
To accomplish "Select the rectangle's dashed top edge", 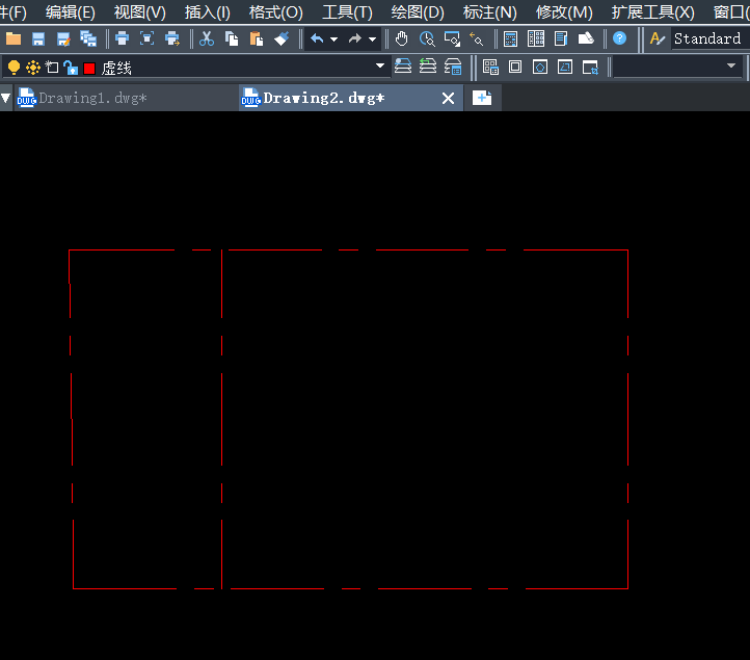I will 348,250.
